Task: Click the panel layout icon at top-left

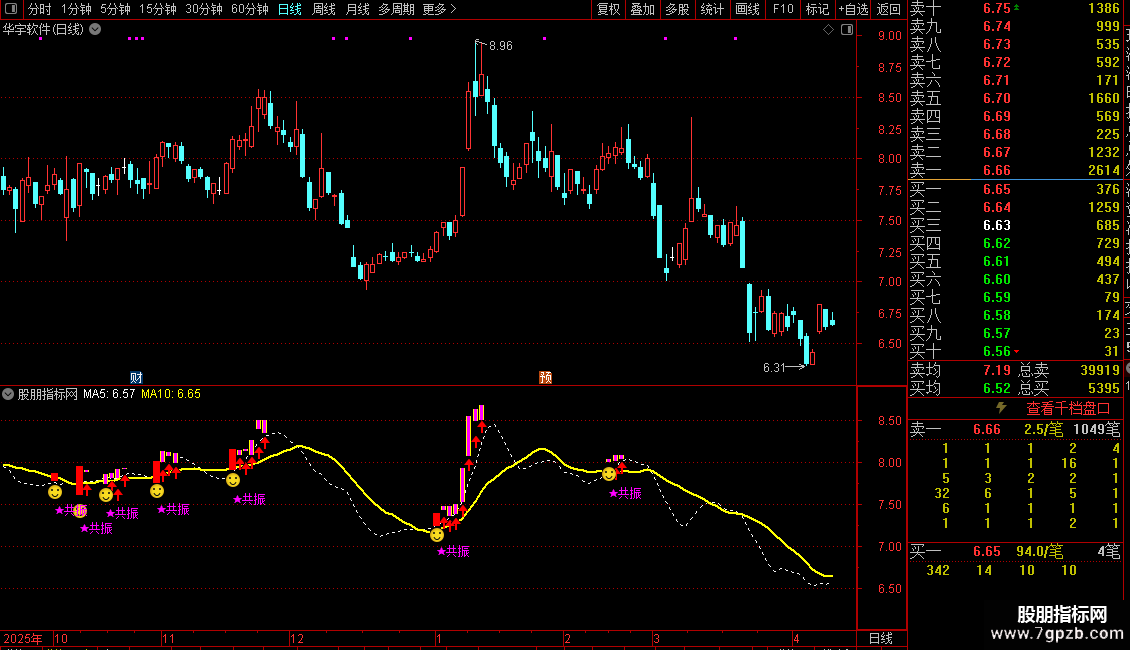Action: (12, 9)
